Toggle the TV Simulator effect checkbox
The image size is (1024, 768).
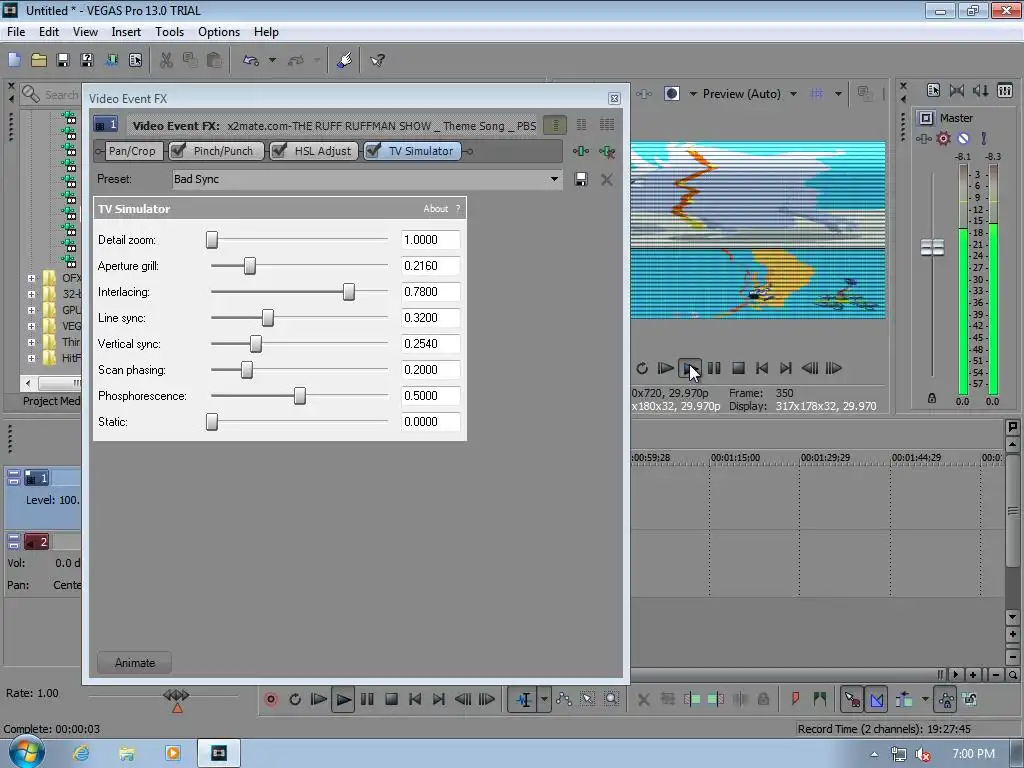click(x=373, y=151)
